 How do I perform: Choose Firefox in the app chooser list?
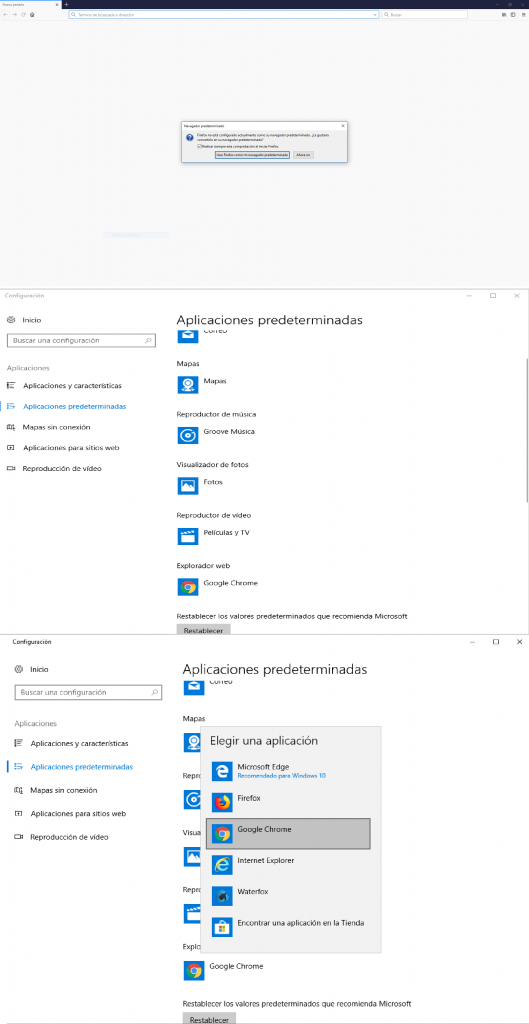tap(288, 802)
